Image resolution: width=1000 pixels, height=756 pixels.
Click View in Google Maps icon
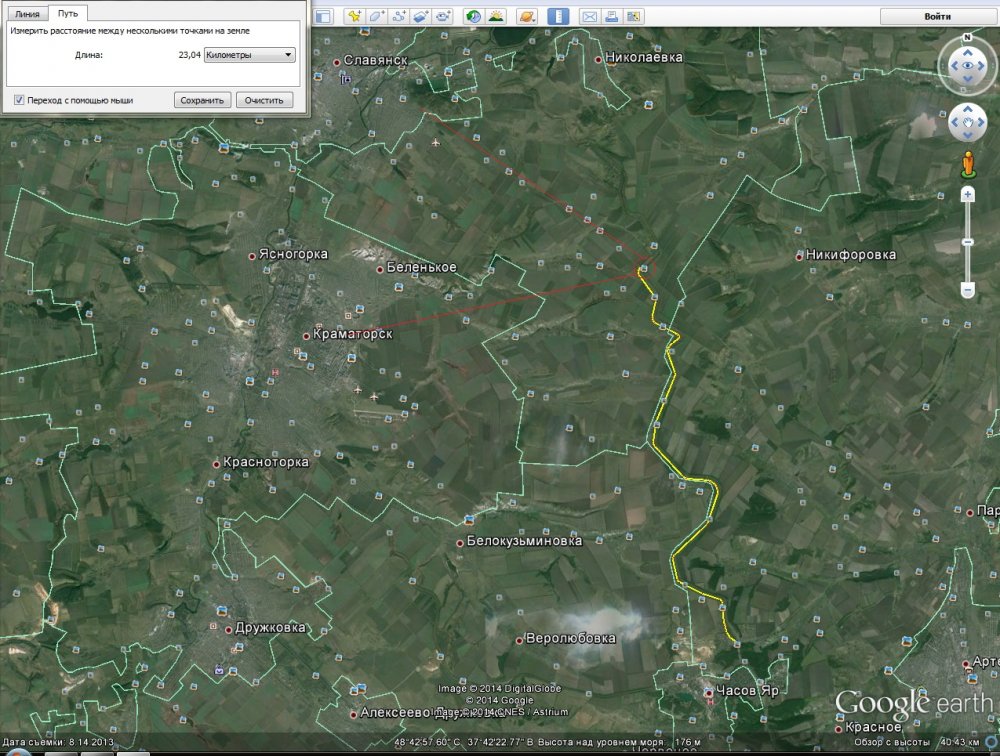[x=633, y=17]
